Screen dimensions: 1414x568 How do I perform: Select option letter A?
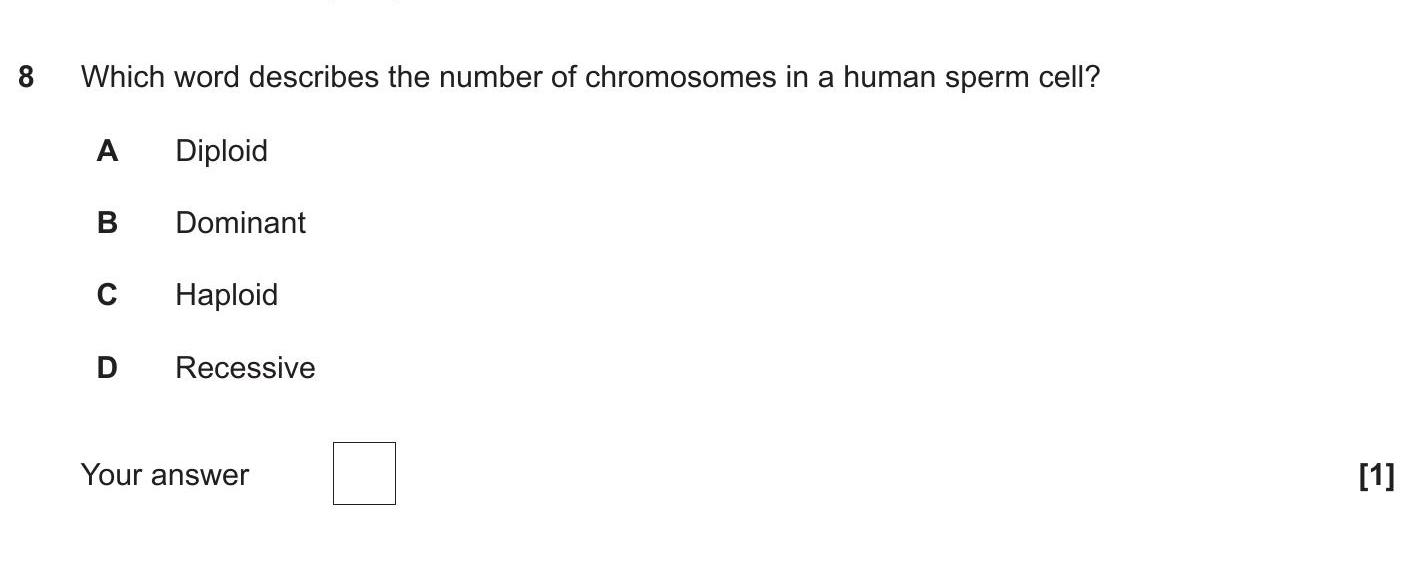click(x=107, y=151)
